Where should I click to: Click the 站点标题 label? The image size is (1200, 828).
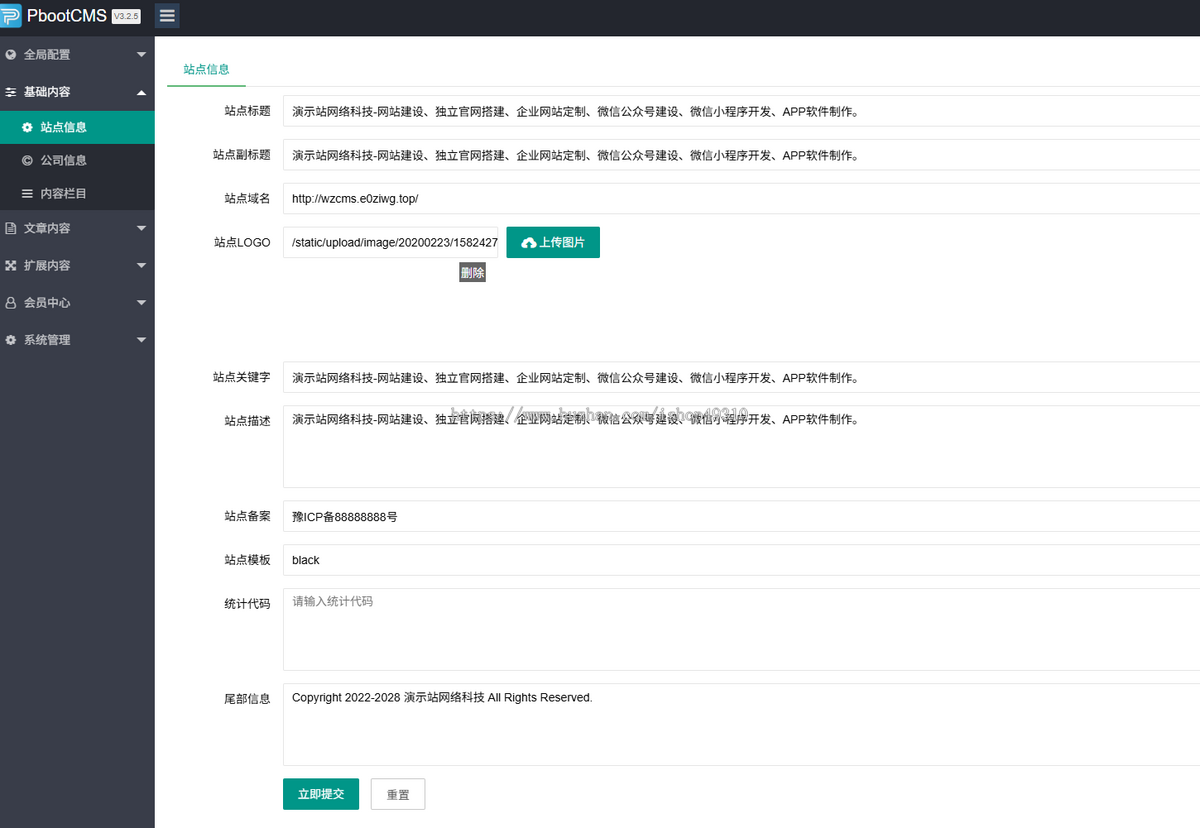pyautogui.click(x=247, y=112)
